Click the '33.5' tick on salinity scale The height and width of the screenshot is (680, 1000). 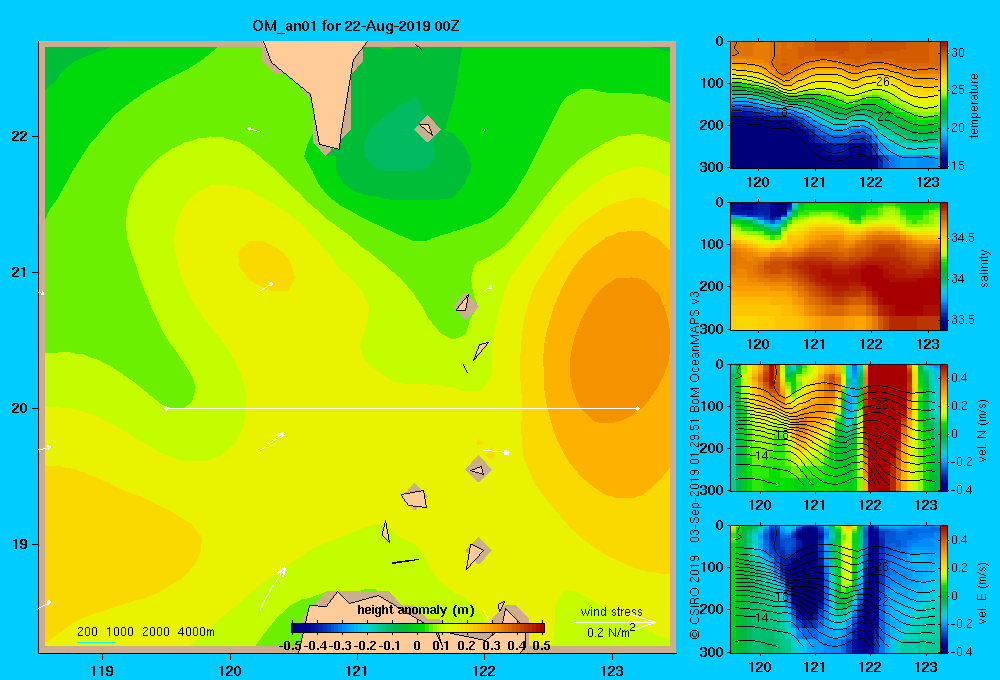point(963,320)
